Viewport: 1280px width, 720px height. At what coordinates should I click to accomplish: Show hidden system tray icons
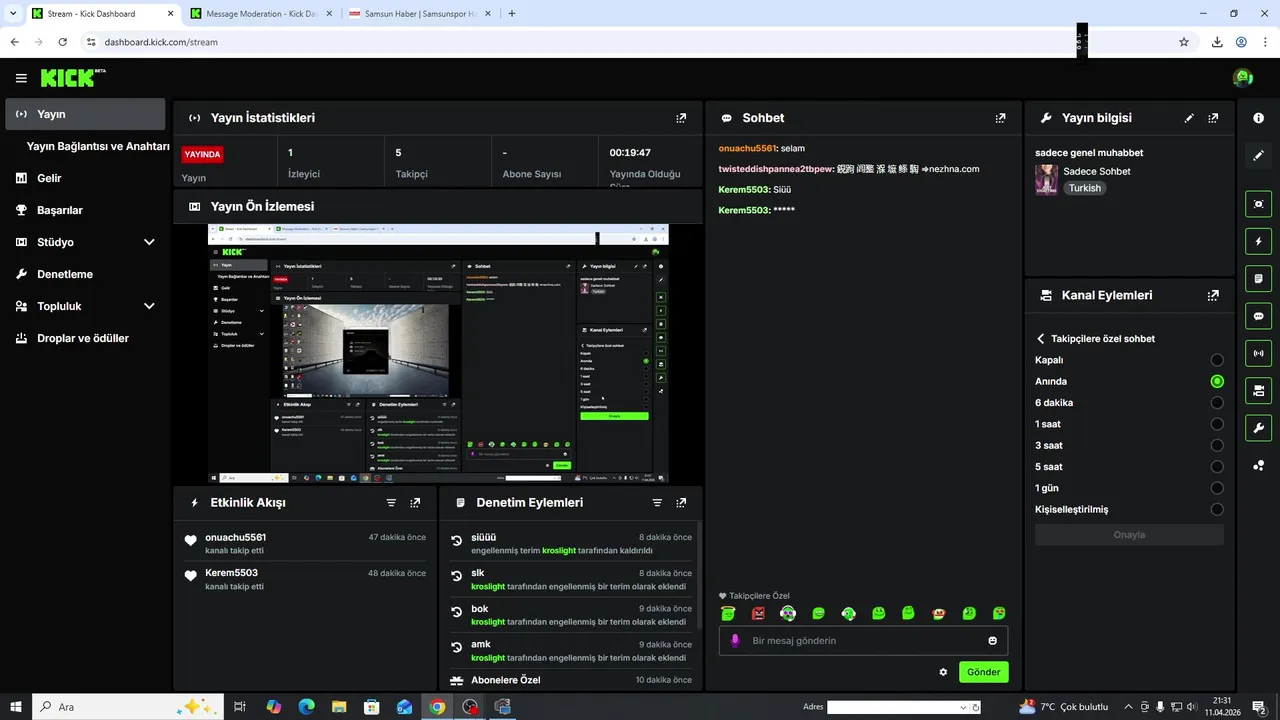pos(1128,707)
